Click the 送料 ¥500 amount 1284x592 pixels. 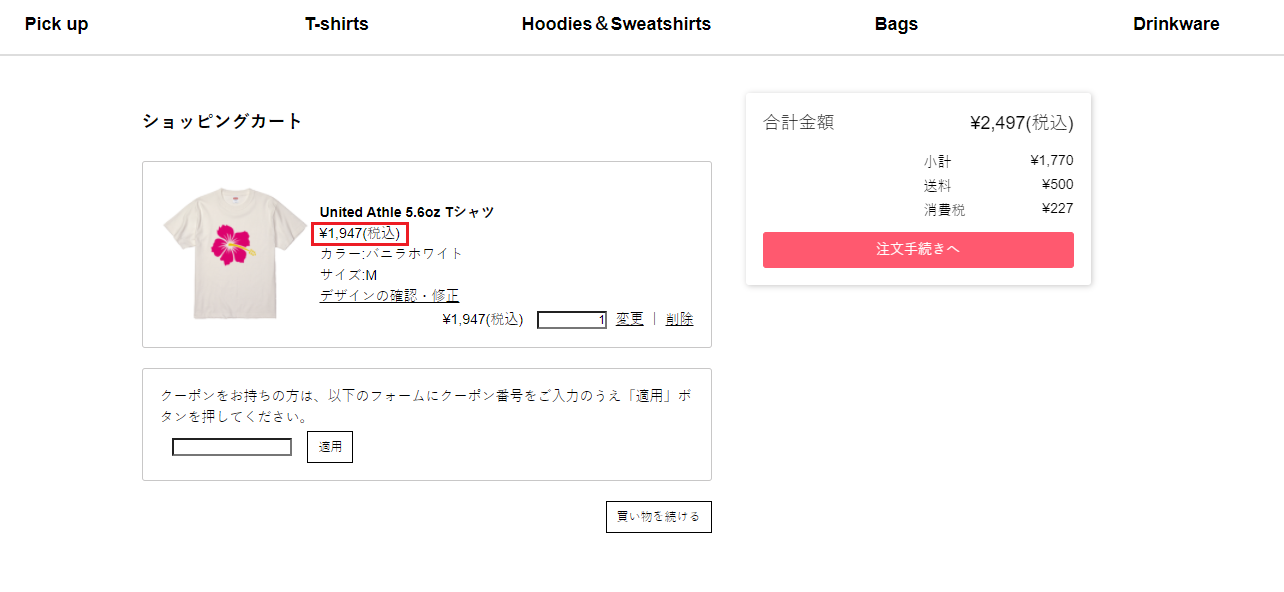click(1057, 185)
